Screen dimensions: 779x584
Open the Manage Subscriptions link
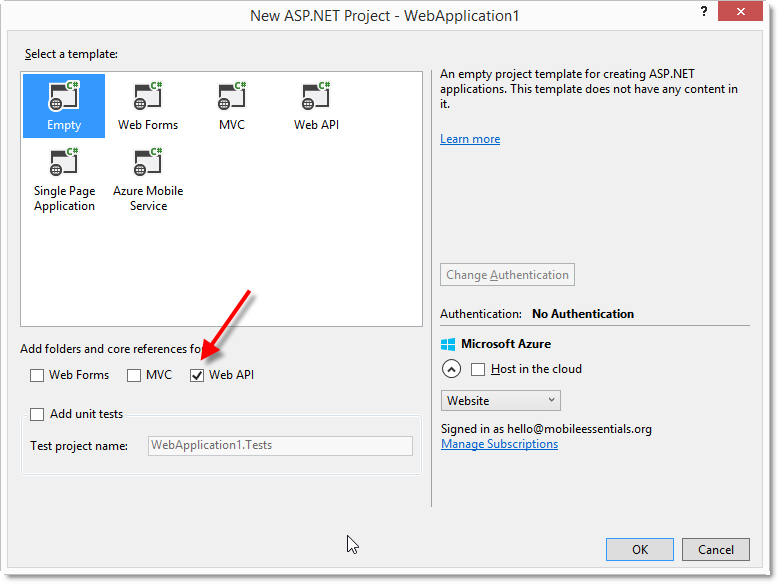tap(499, 444)
